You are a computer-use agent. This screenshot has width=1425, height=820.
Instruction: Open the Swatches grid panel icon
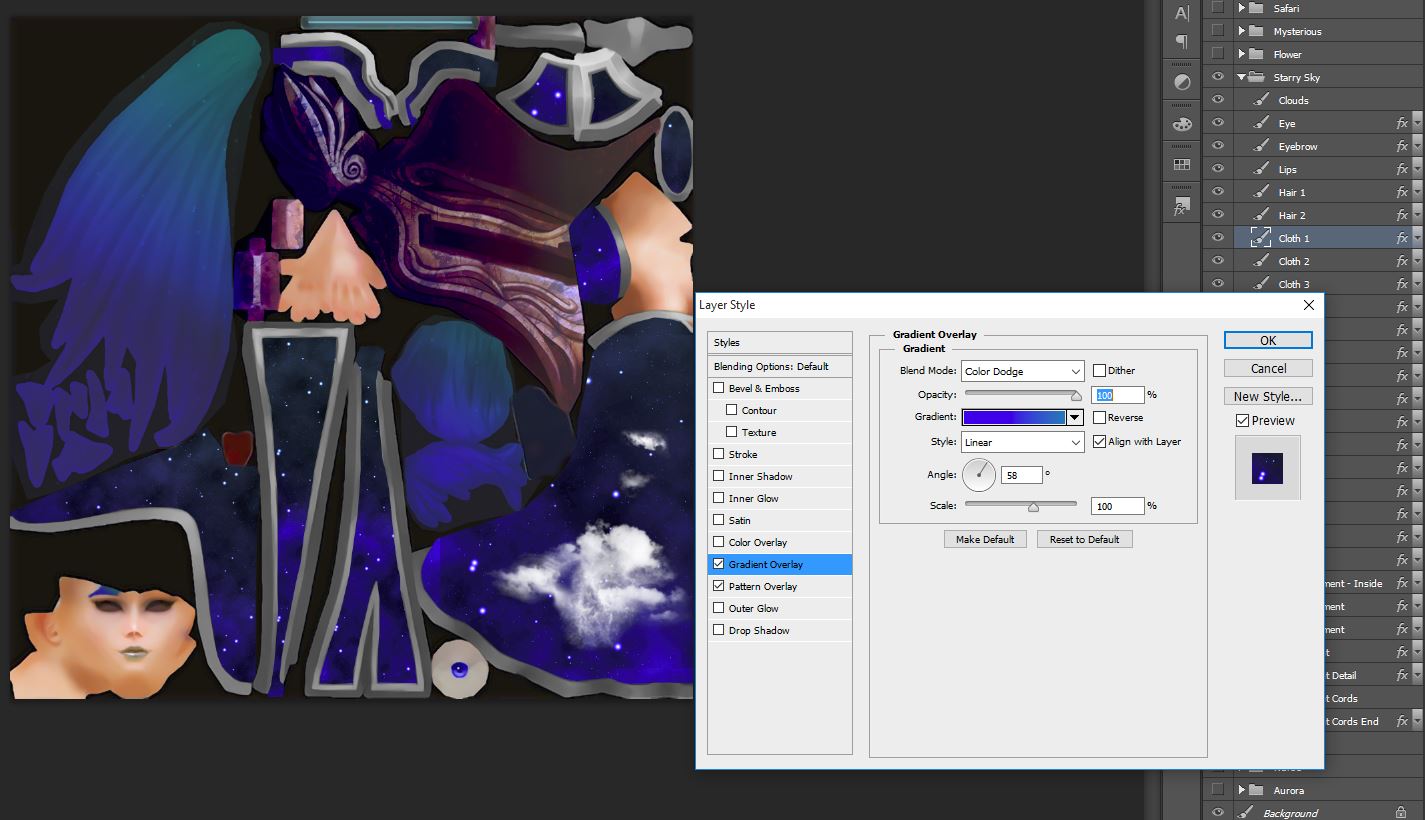pos(1182,165)
